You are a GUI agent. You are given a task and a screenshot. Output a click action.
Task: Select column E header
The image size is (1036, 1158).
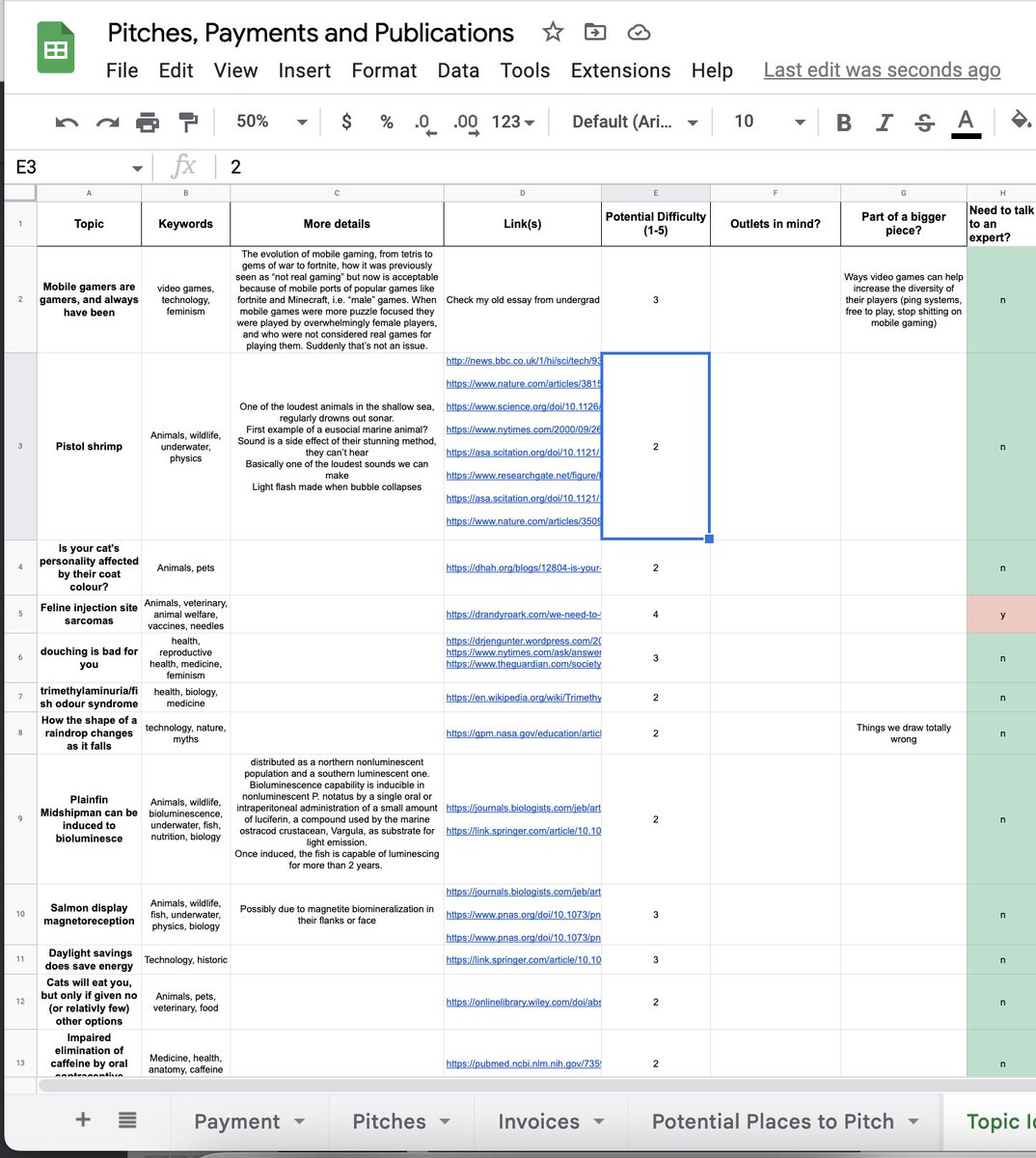(x=656, y=193)
